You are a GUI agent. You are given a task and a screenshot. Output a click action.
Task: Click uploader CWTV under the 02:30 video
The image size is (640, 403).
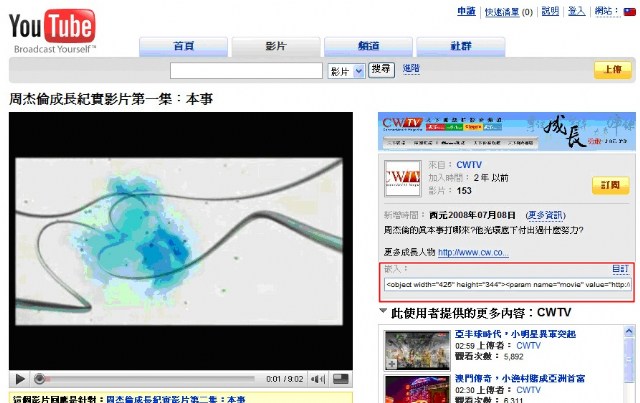pos(528,390)
